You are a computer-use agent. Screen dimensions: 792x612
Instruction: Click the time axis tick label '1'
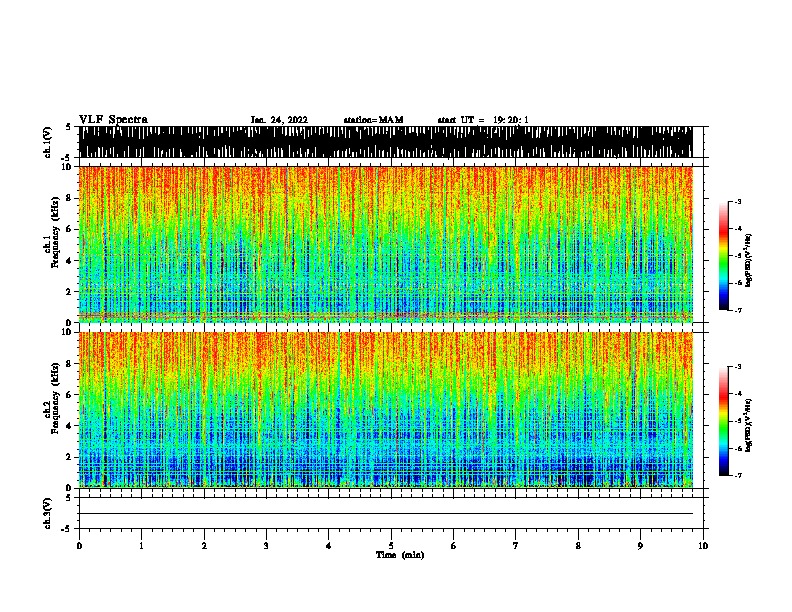click(141, 545)
